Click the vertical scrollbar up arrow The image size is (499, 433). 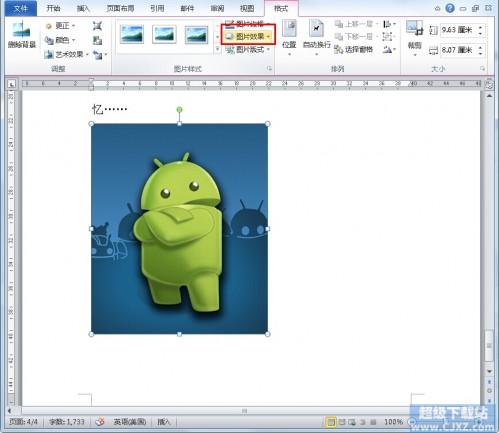pyautogui.click(x=489, y=96)
